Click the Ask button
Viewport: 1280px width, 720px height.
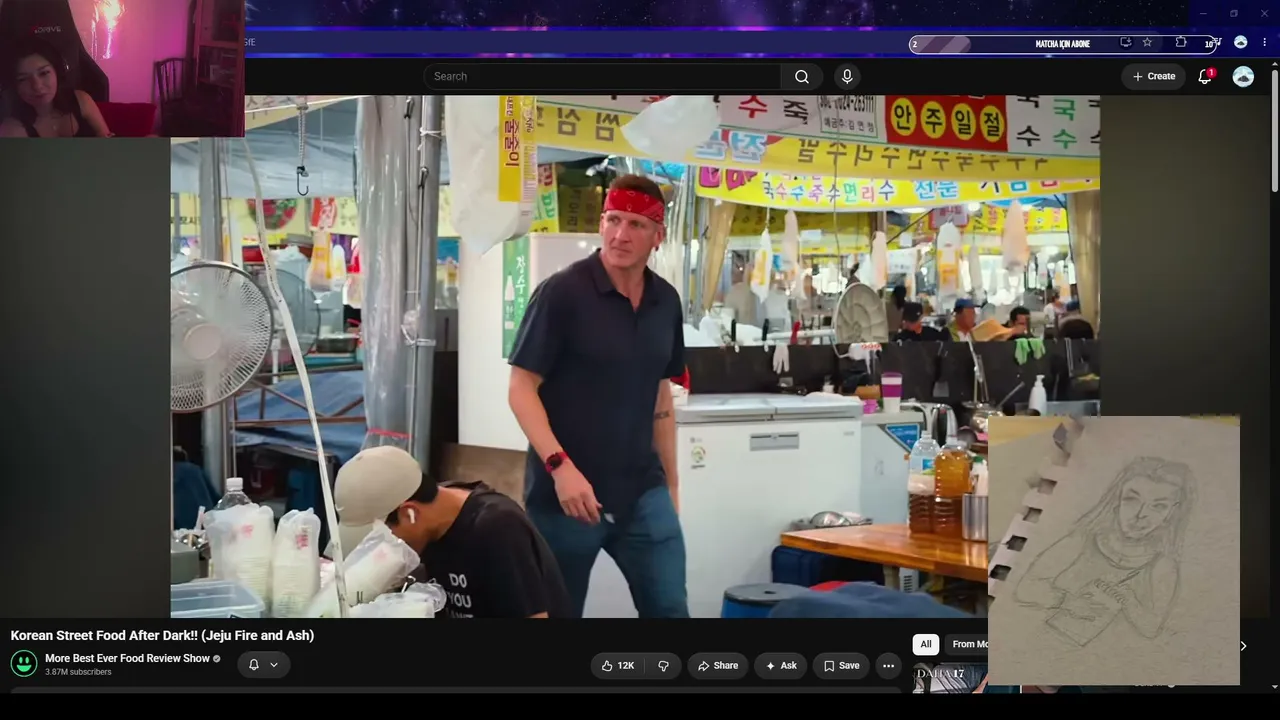[781, 665]
